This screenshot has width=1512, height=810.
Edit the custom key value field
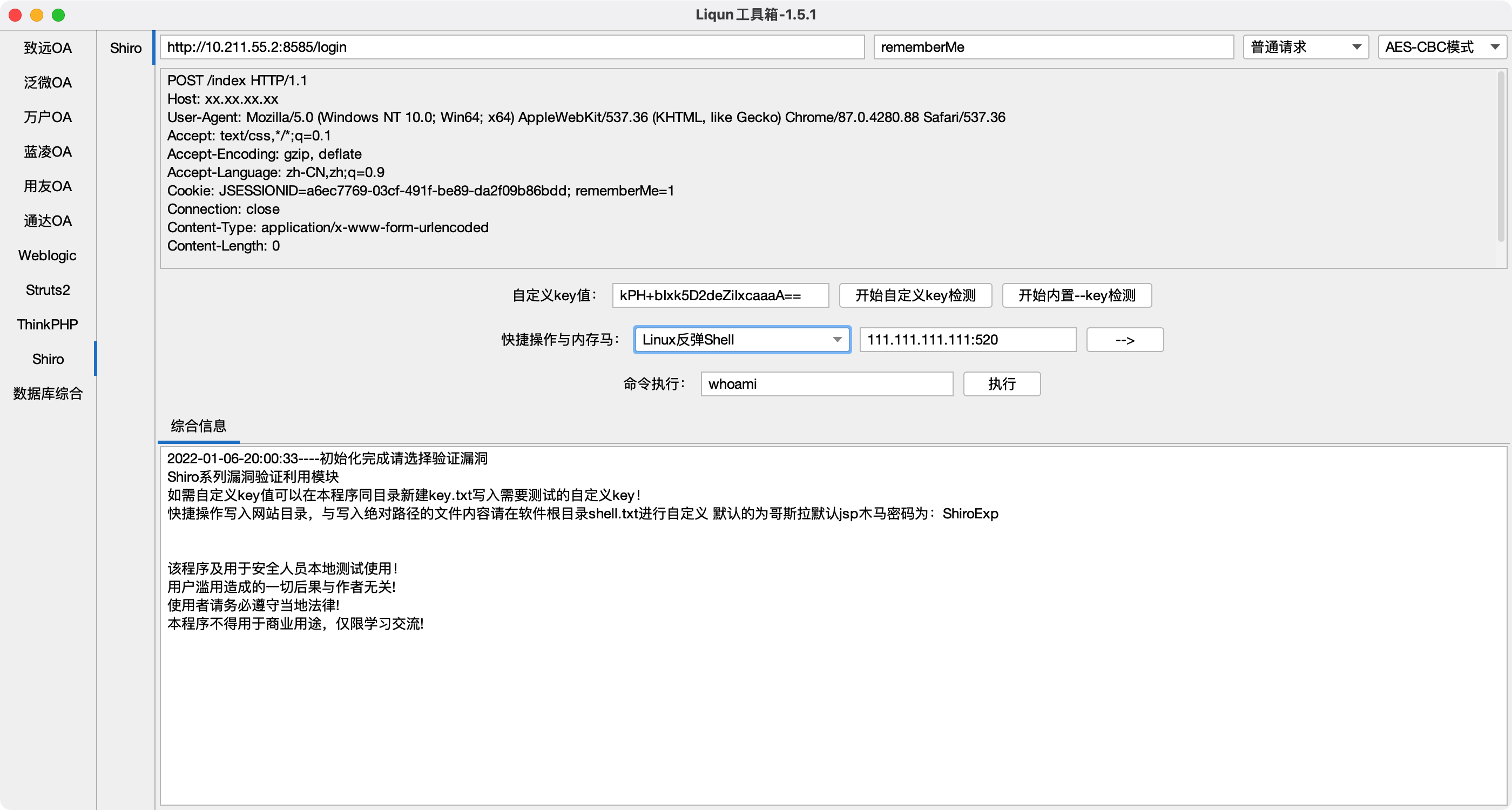tap(720, 295)
